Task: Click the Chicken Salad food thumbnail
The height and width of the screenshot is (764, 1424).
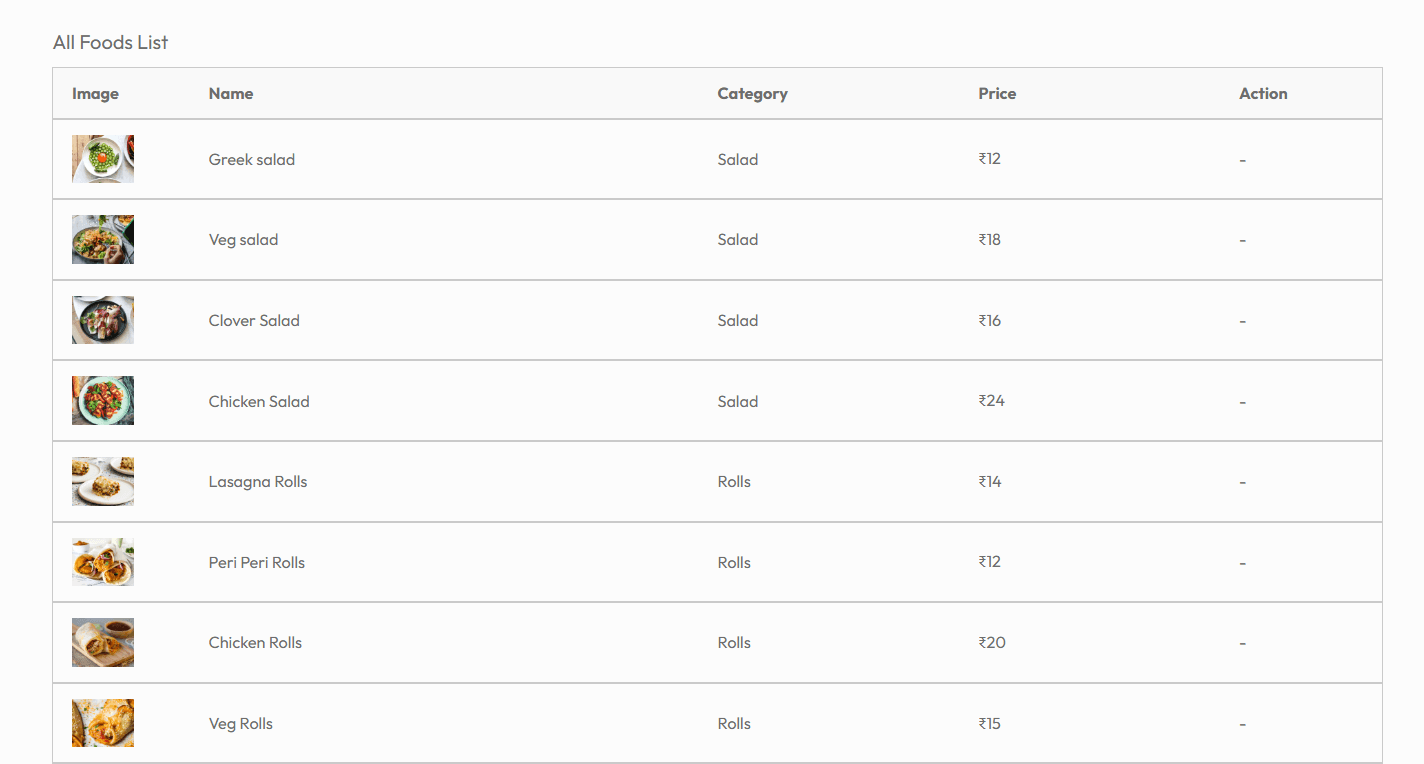Action: [103, 401]
